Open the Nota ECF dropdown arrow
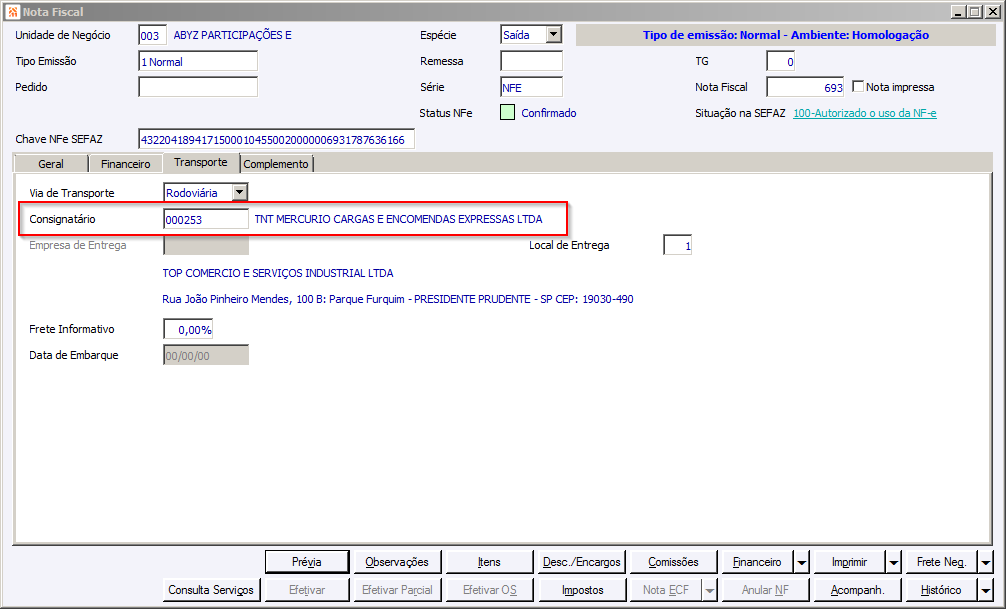The image size is (1006, 609). tap(710, 590)
